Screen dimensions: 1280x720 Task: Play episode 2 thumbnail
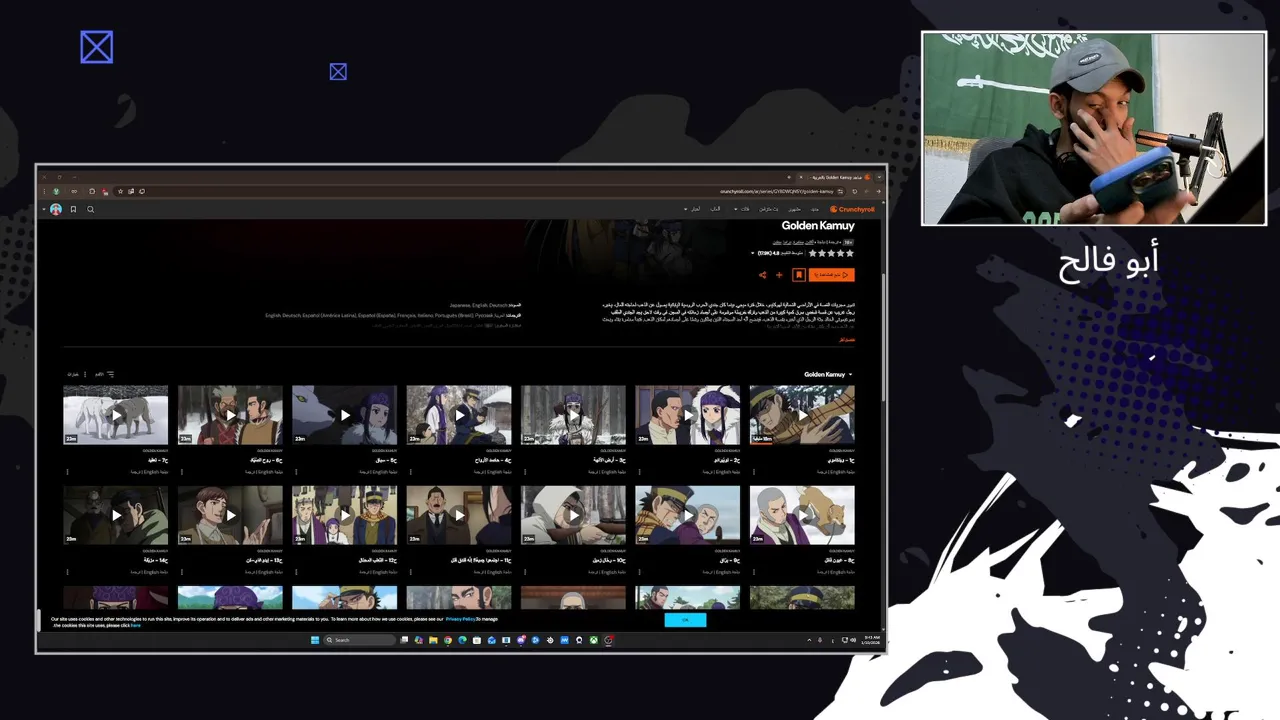click(688, 415)
